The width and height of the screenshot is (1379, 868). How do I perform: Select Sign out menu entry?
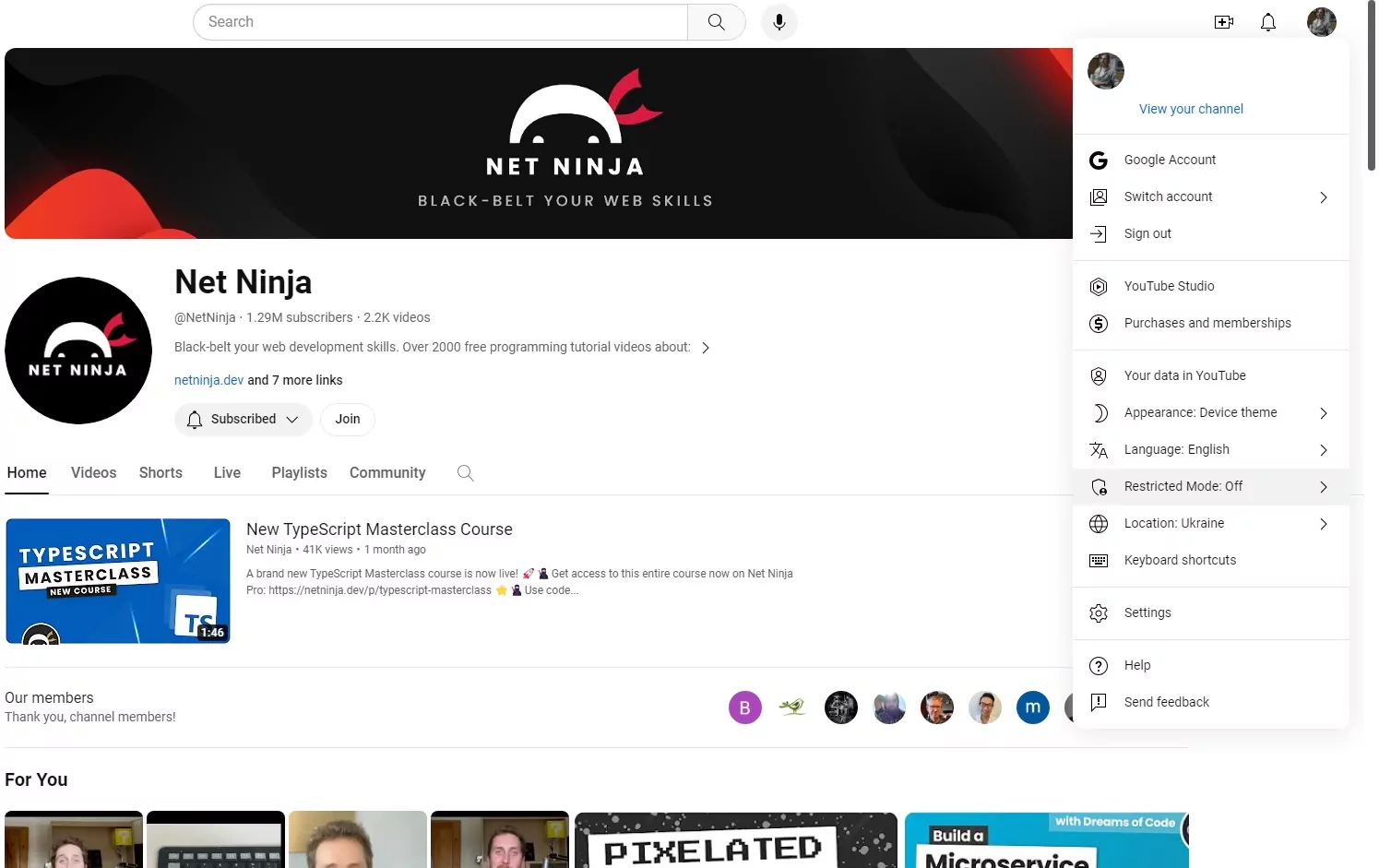point(1211,234)
